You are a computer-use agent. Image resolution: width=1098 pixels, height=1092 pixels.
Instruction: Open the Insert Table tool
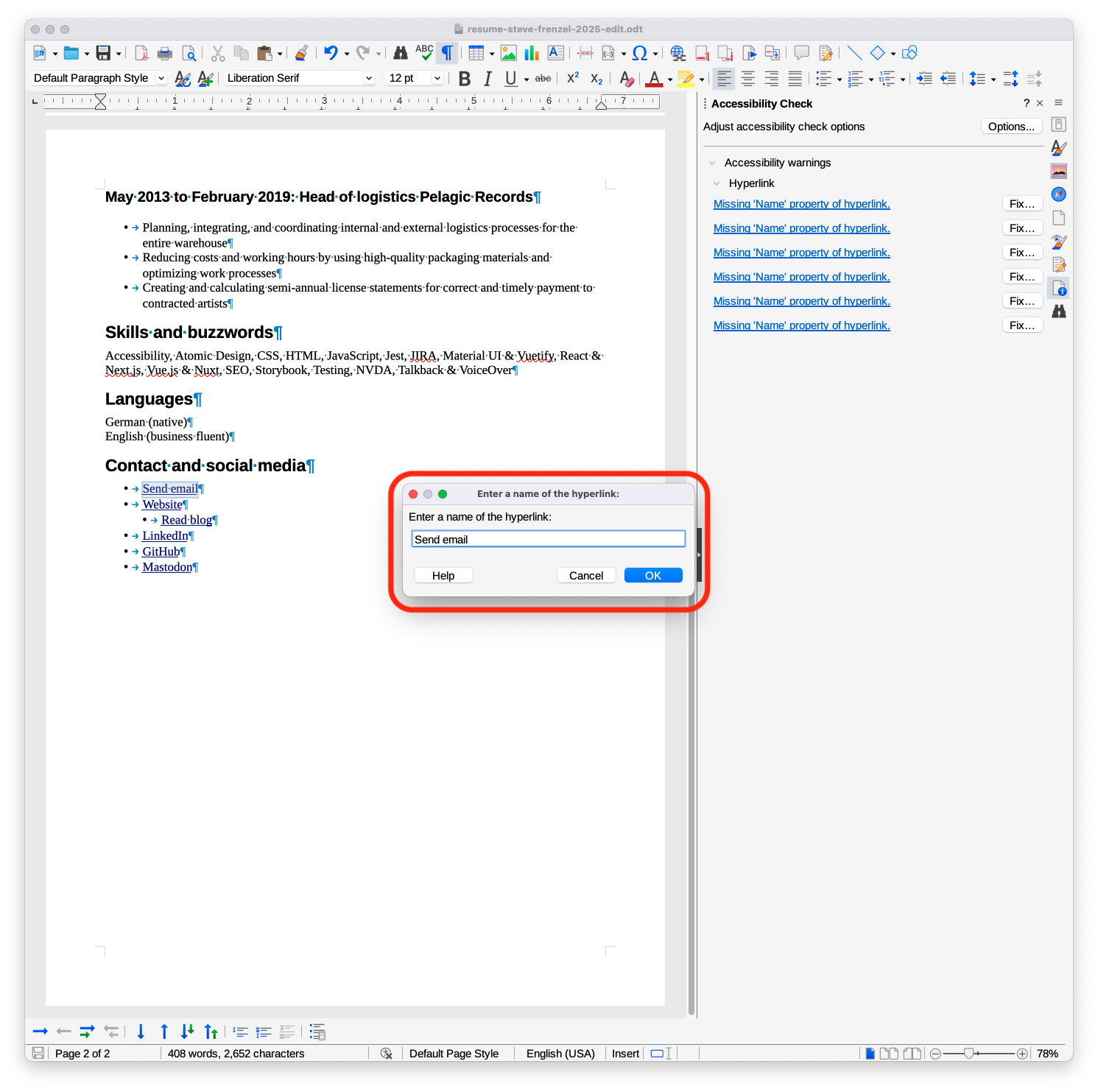476,53
